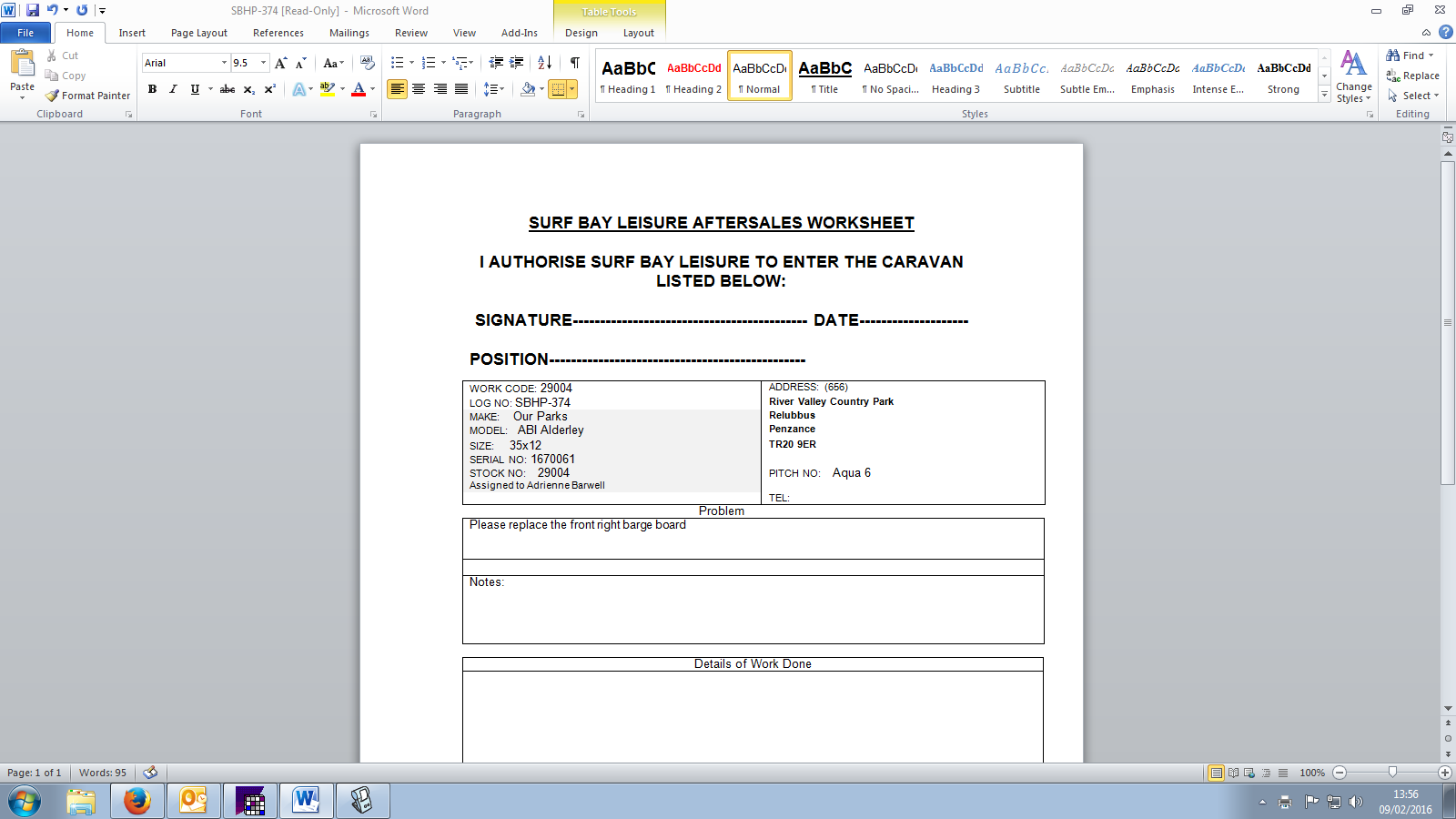Image resolution: width=1456 pixels, height=819 pixels.
Task: Click the zoom in plus button
Action: pyautogui.click(x=1445, y=773)
